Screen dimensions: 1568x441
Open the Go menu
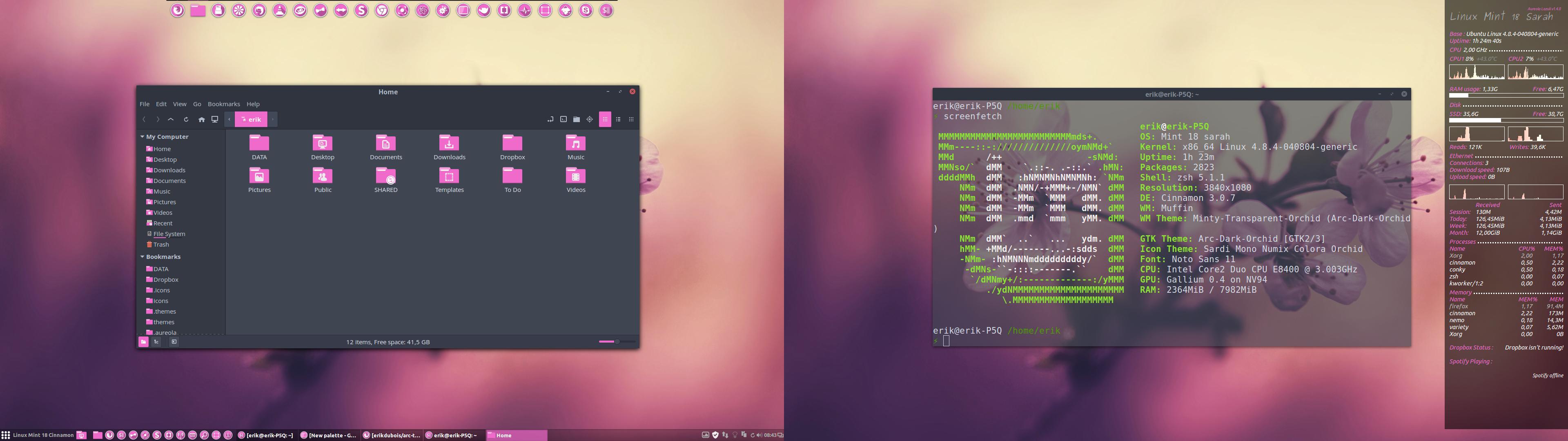tap(197, 104)
